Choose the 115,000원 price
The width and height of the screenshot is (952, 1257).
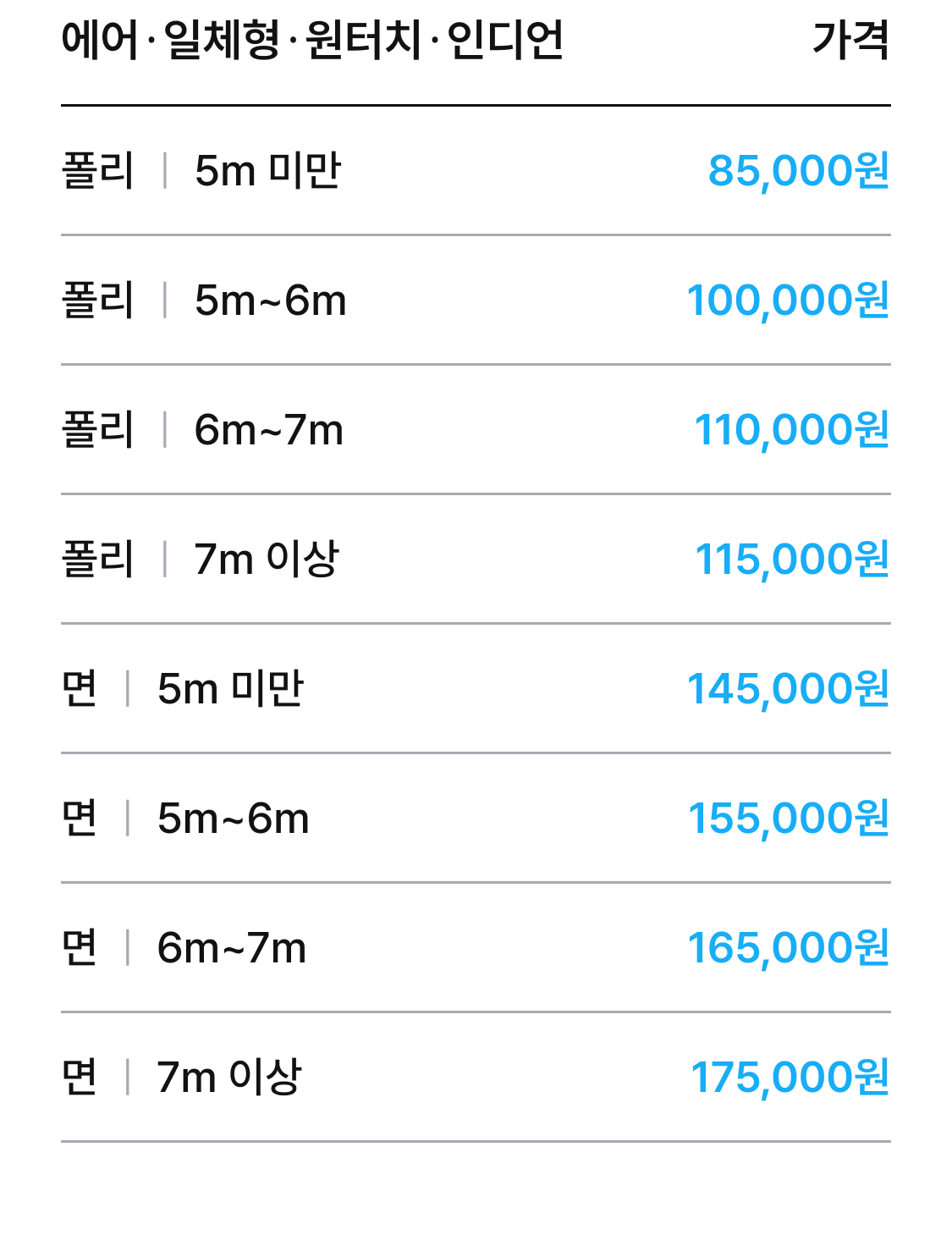point(791,560)
